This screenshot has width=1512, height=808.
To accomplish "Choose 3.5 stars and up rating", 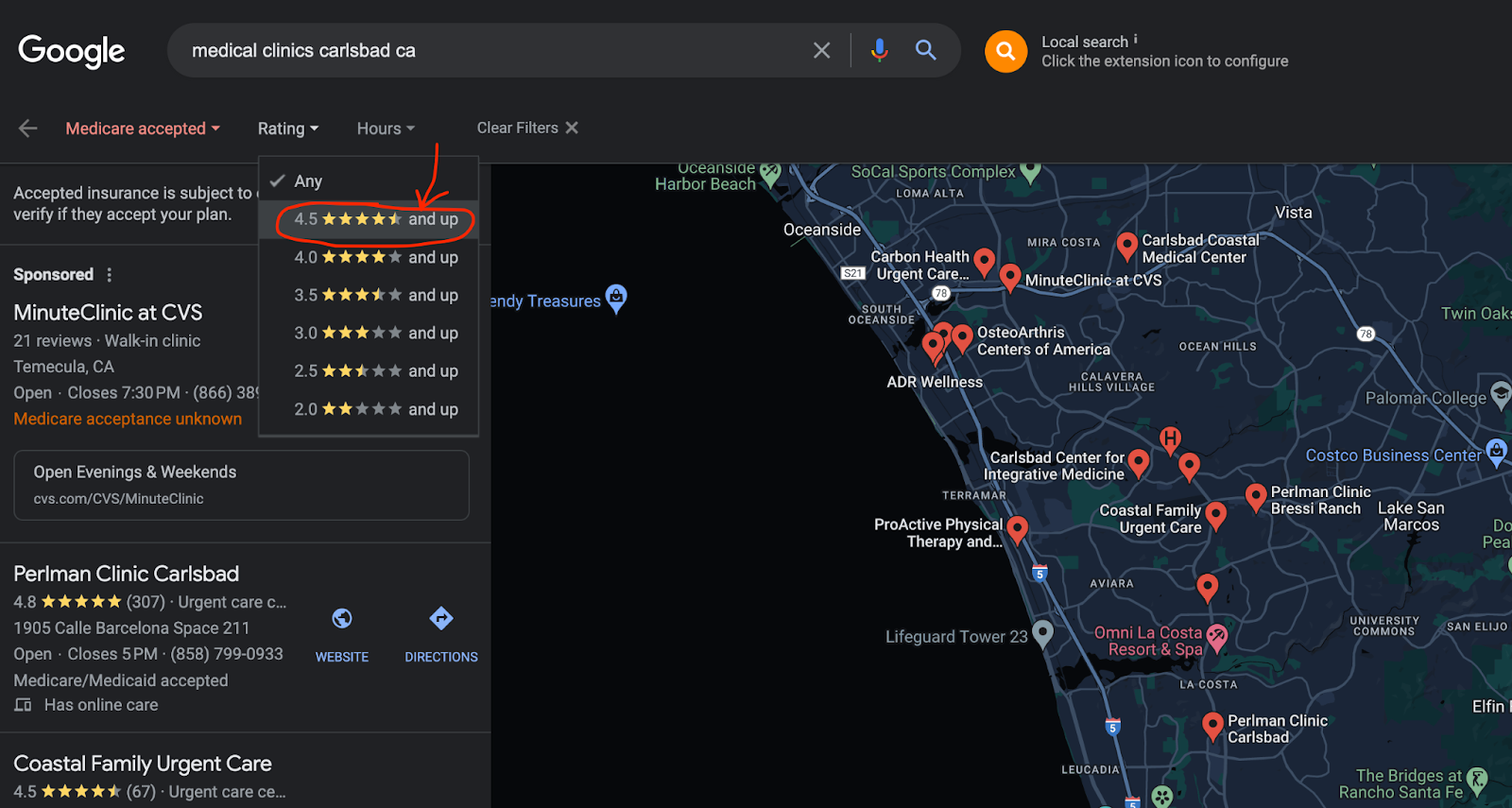I will click(x=369, y=295).
